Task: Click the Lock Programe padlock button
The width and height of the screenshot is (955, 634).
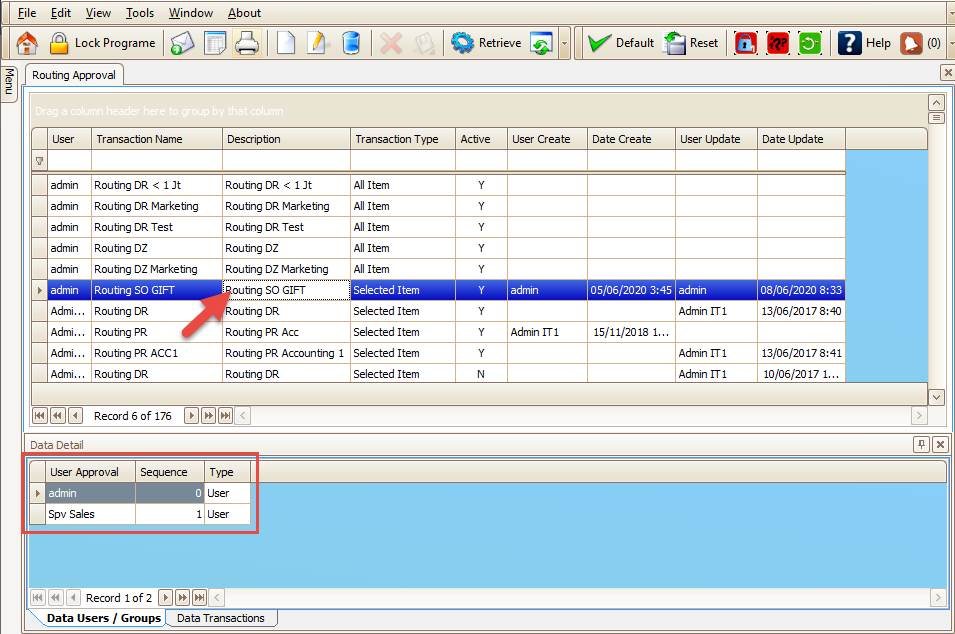Action: 102,43
